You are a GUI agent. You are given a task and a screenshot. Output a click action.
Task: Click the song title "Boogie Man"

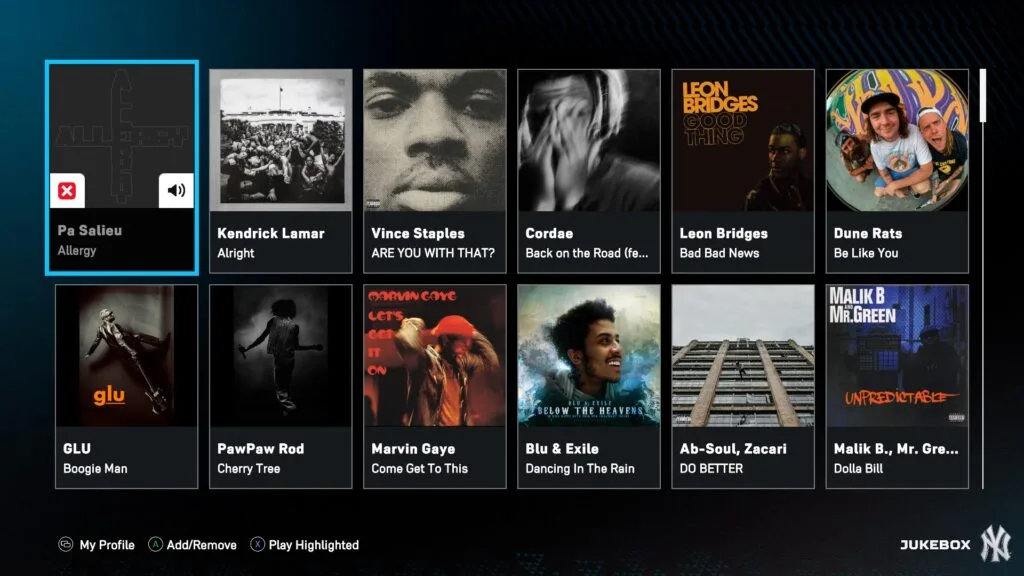pos(95,469)
